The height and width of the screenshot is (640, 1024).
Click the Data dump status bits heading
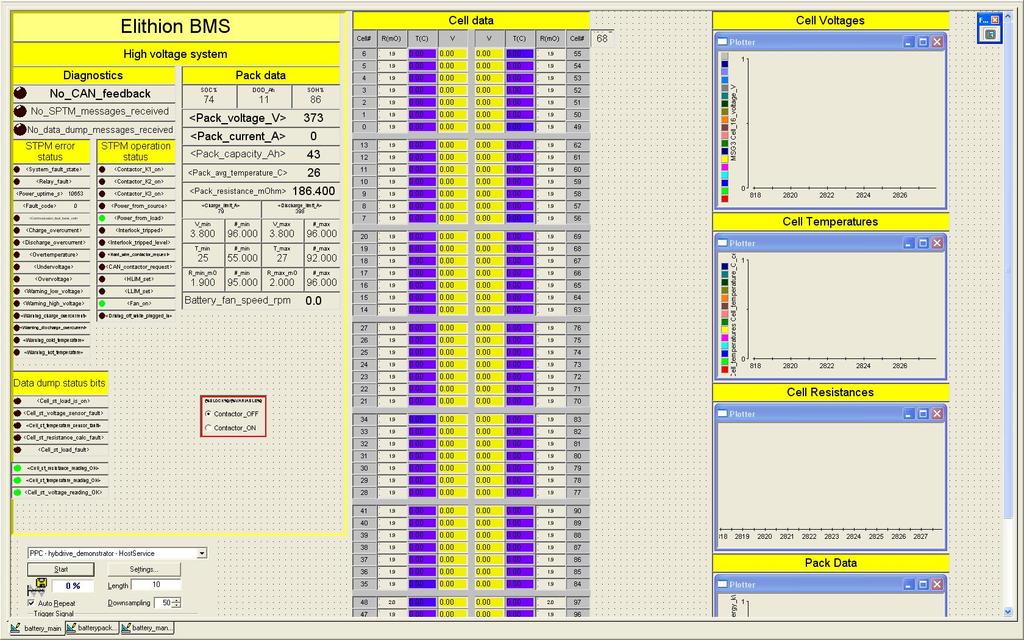59,383
